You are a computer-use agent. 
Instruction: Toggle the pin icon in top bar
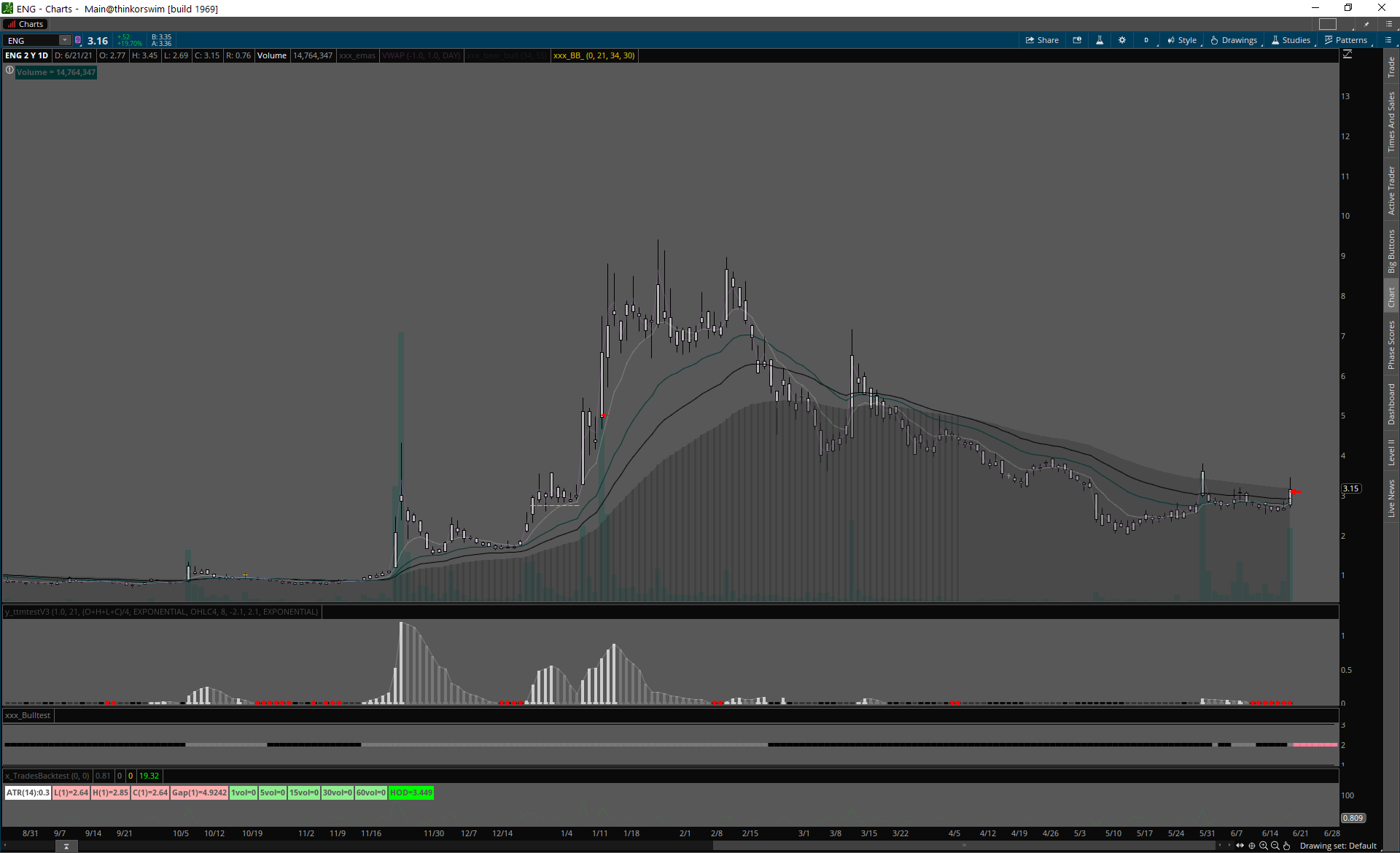1366,24
